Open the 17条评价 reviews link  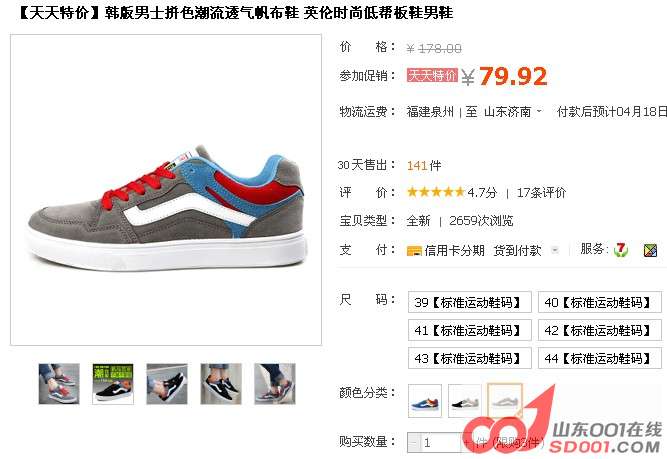(x=541, y=193)
